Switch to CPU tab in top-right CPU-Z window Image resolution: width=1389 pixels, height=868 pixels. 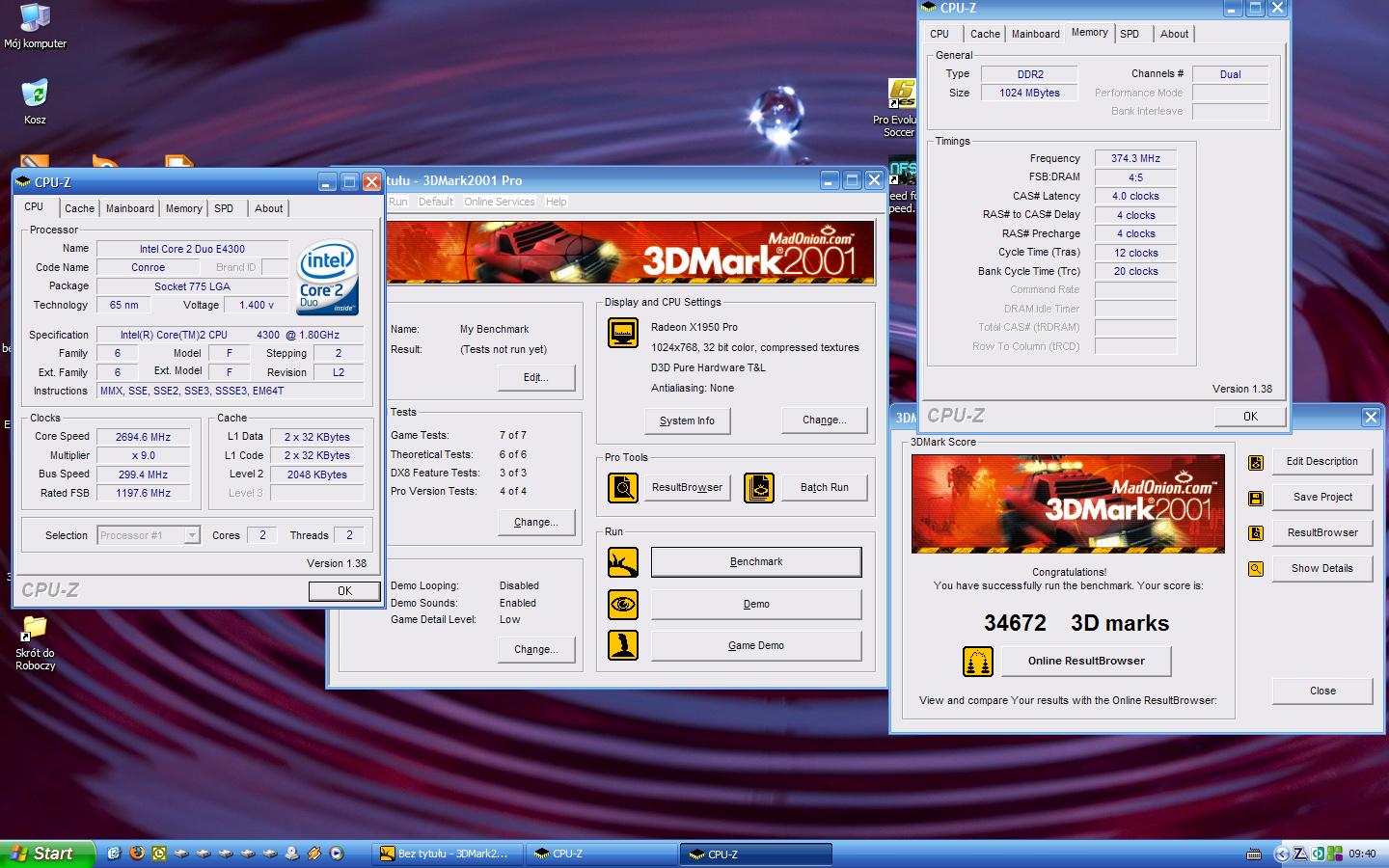click(940, 34)
